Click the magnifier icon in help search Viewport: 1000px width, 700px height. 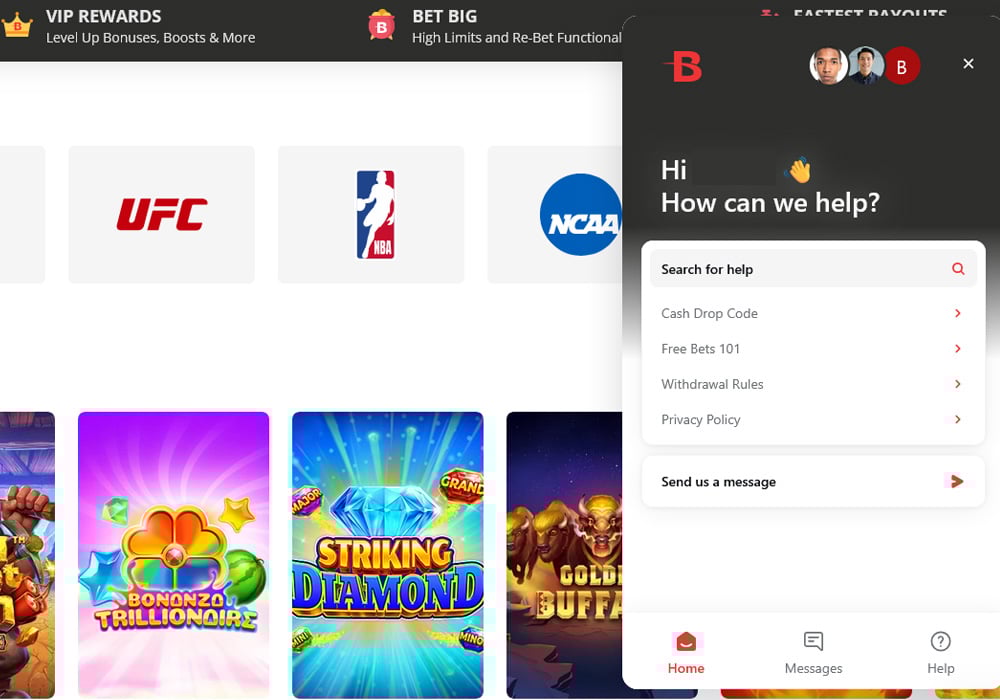[x=958, y=269]
